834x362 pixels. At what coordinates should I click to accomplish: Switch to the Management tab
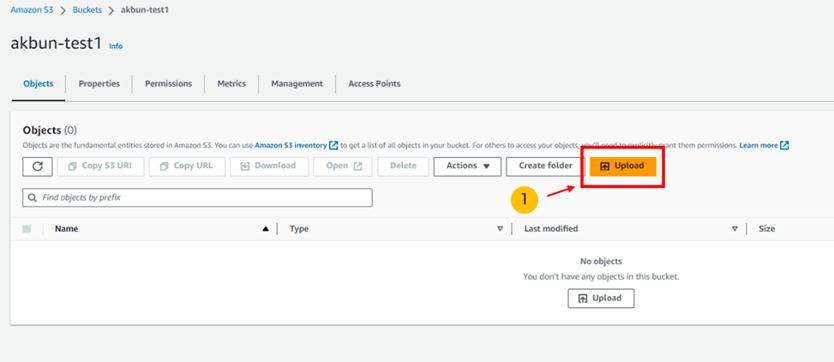[x=297, y=83]
